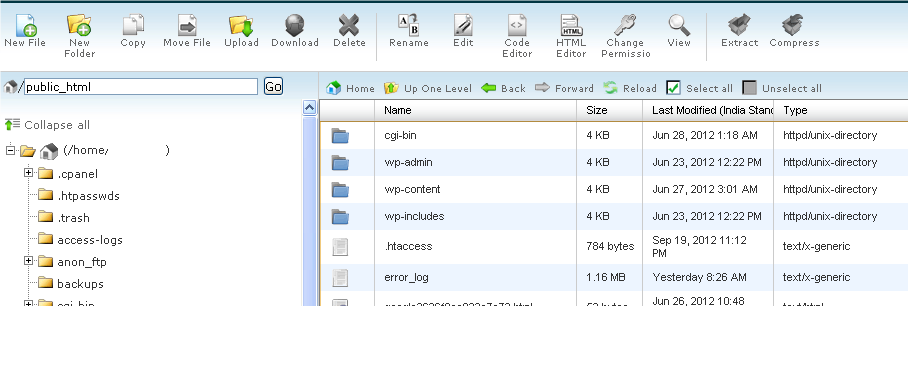Go Forward using the gray arrow
This screenshot has width=908, height=384.
point(564,88)
